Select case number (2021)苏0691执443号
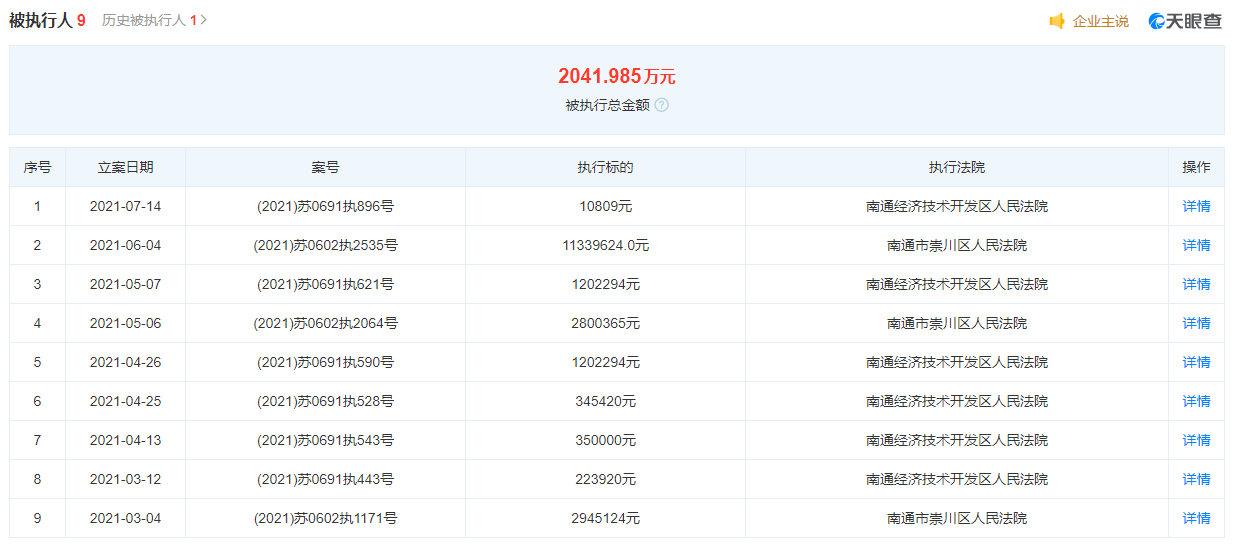 (325, 479)
